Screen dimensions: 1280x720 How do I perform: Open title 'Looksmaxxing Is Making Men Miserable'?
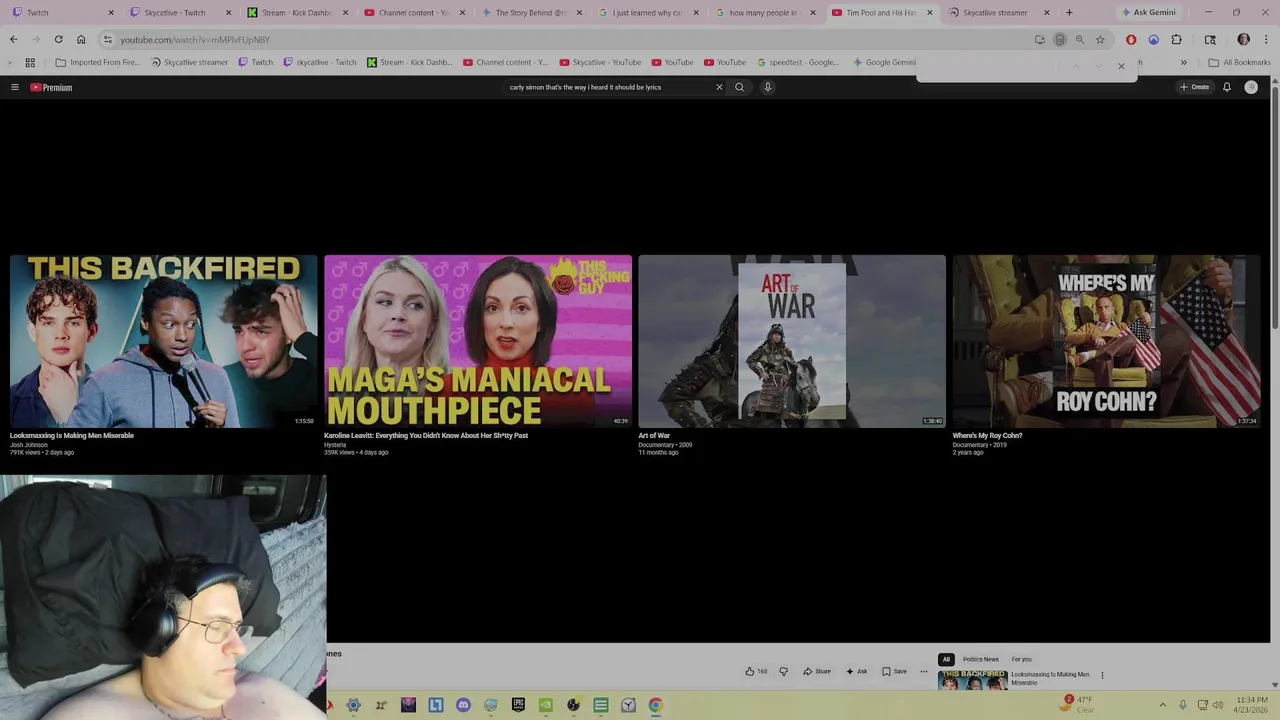[72, 436]
